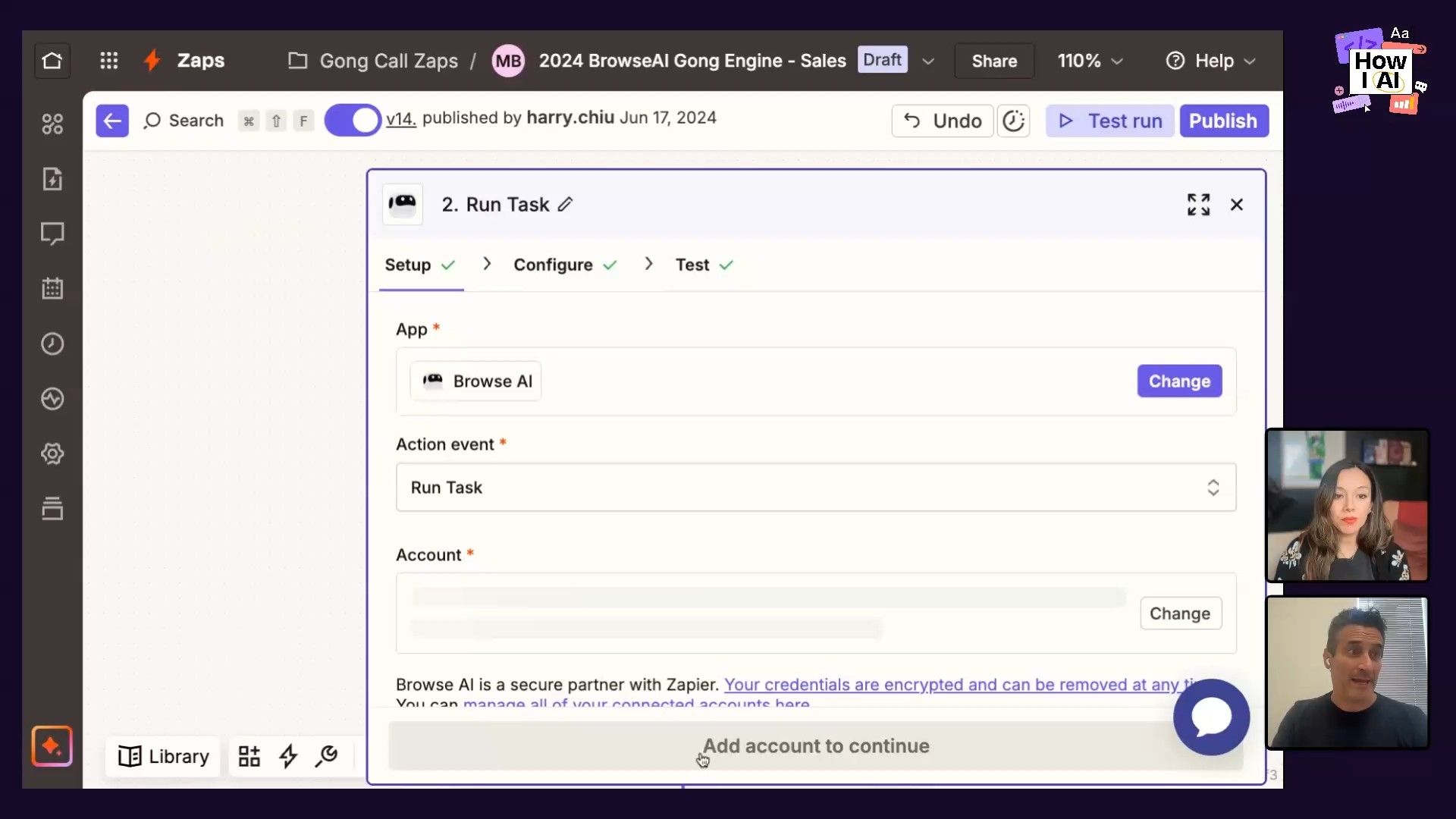Open the v14. version link
1456x819 pixels.
point(401,118)
